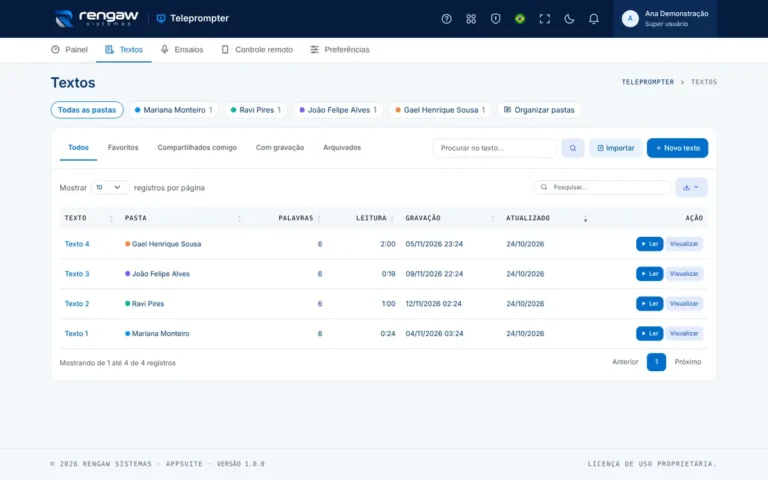Filter by Ravi Pires folder chip
This screenshot has height=480, width=768.
pyautogui.click(x=256, y=110)
